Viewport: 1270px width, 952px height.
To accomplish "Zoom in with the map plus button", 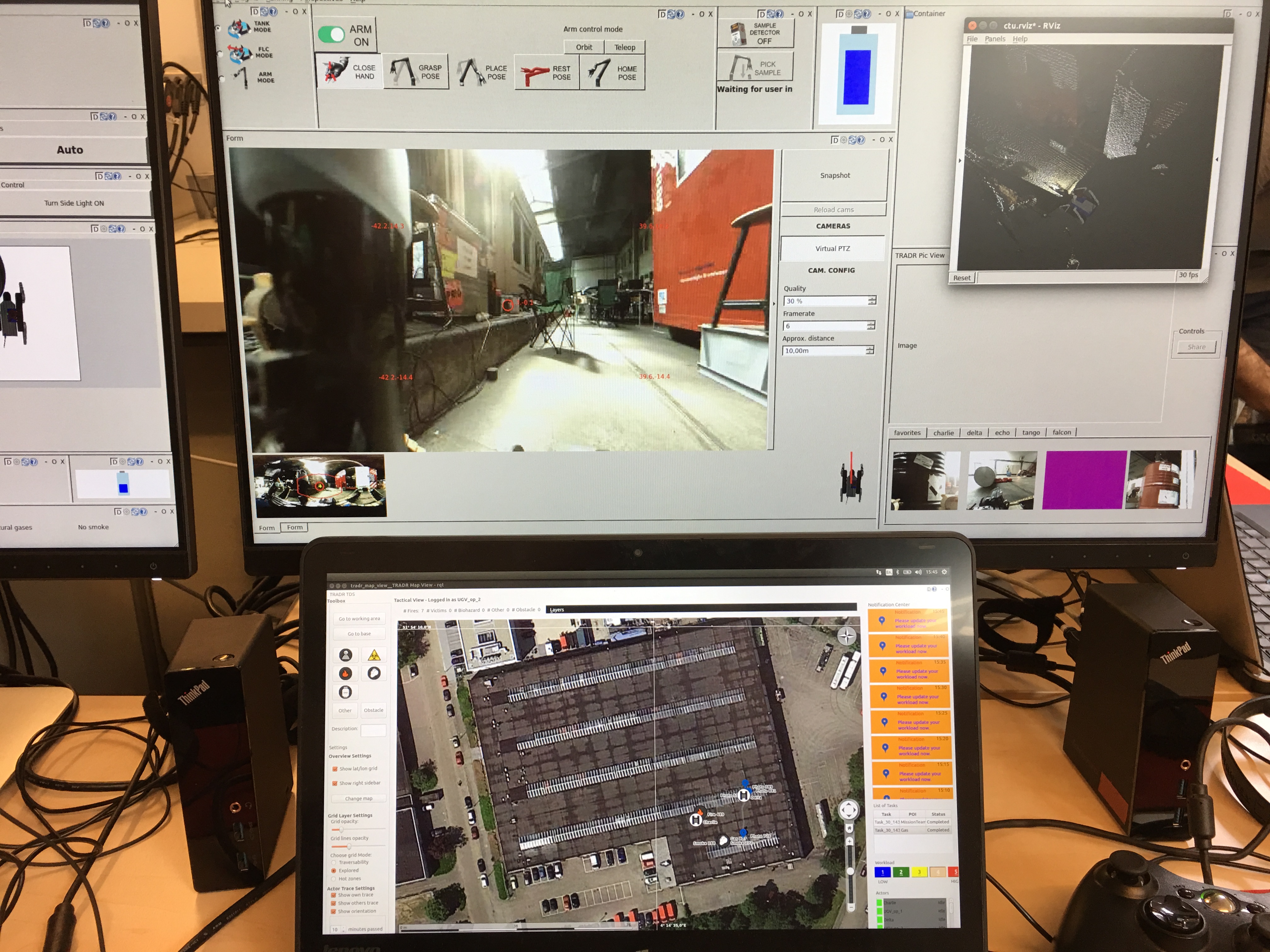I will [850, 841].
